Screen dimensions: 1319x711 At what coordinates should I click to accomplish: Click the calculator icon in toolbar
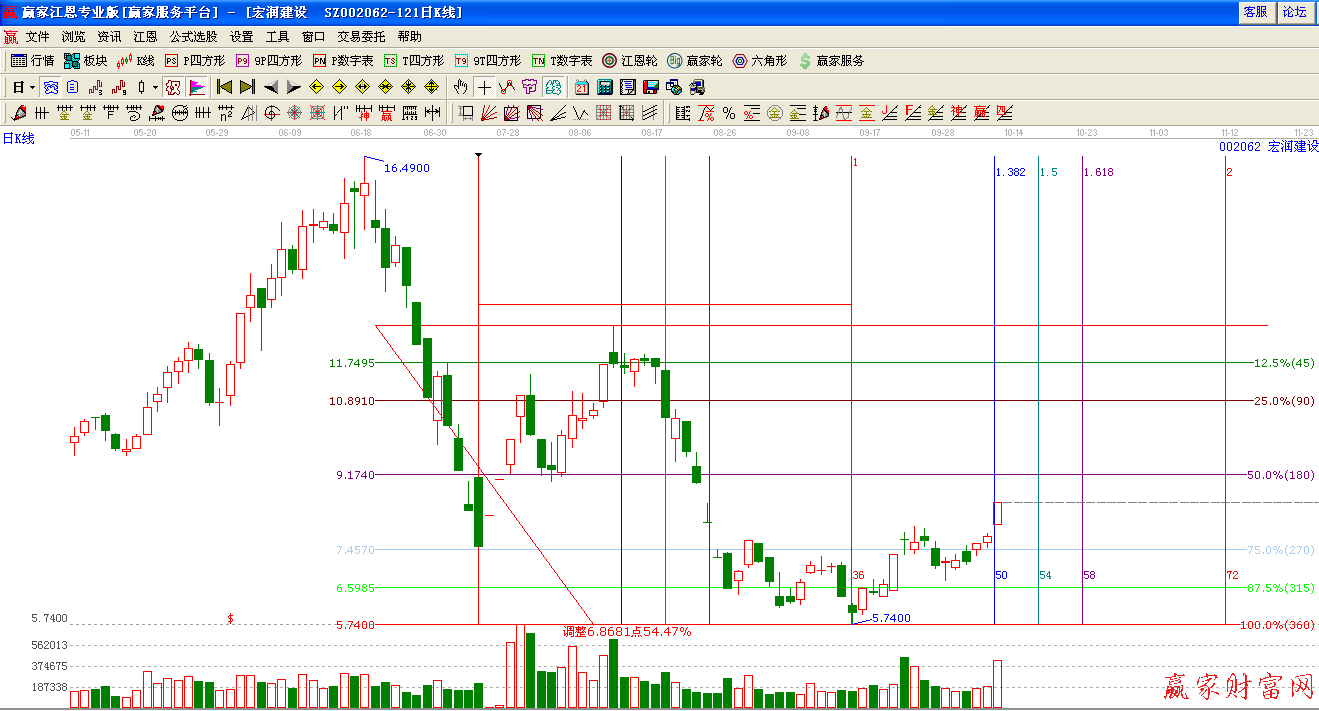(x=604, y=87)
